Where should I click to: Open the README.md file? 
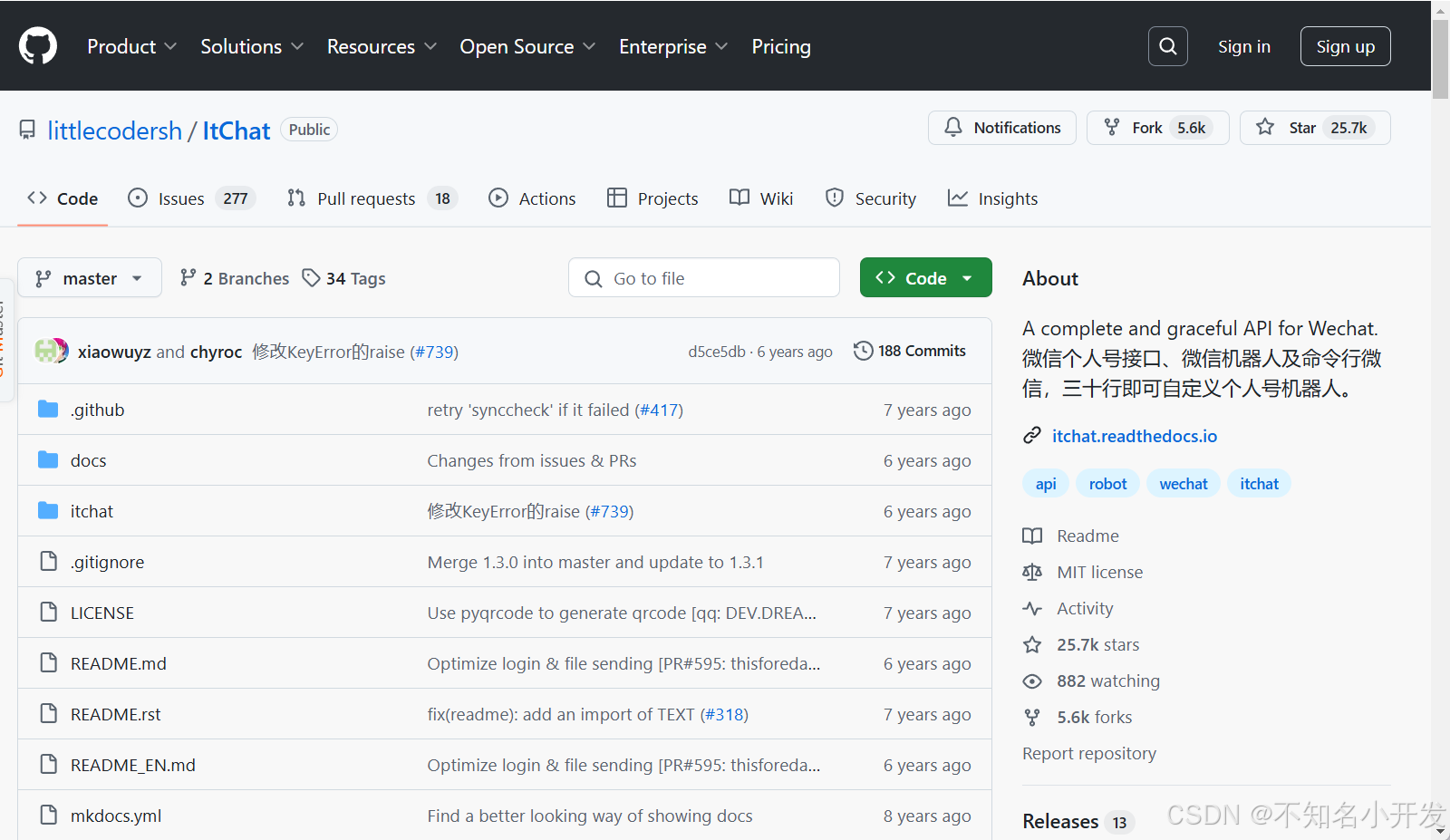coord(119,663)
